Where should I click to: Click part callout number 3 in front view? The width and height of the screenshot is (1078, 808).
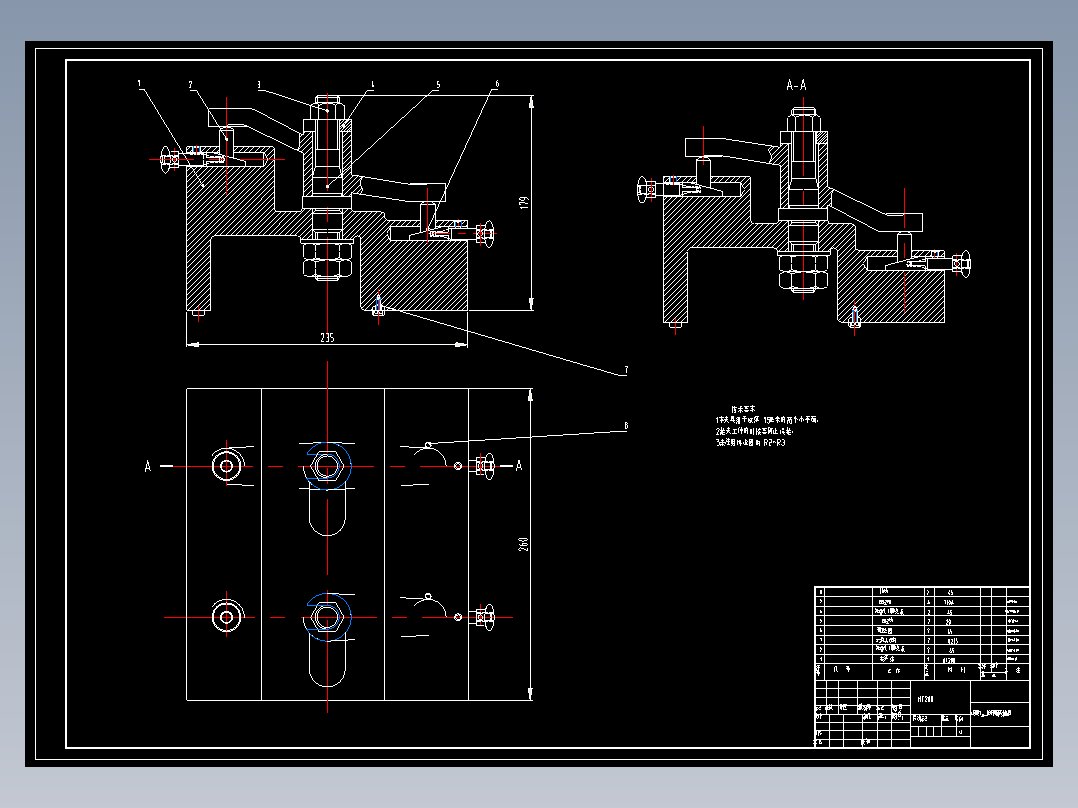click(259, 85)
